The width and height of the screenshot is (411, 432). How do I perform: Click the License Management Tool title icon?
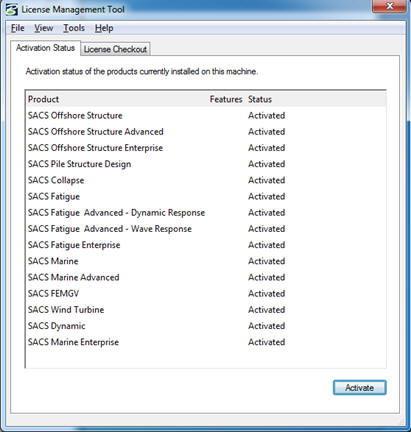(12, 9)
